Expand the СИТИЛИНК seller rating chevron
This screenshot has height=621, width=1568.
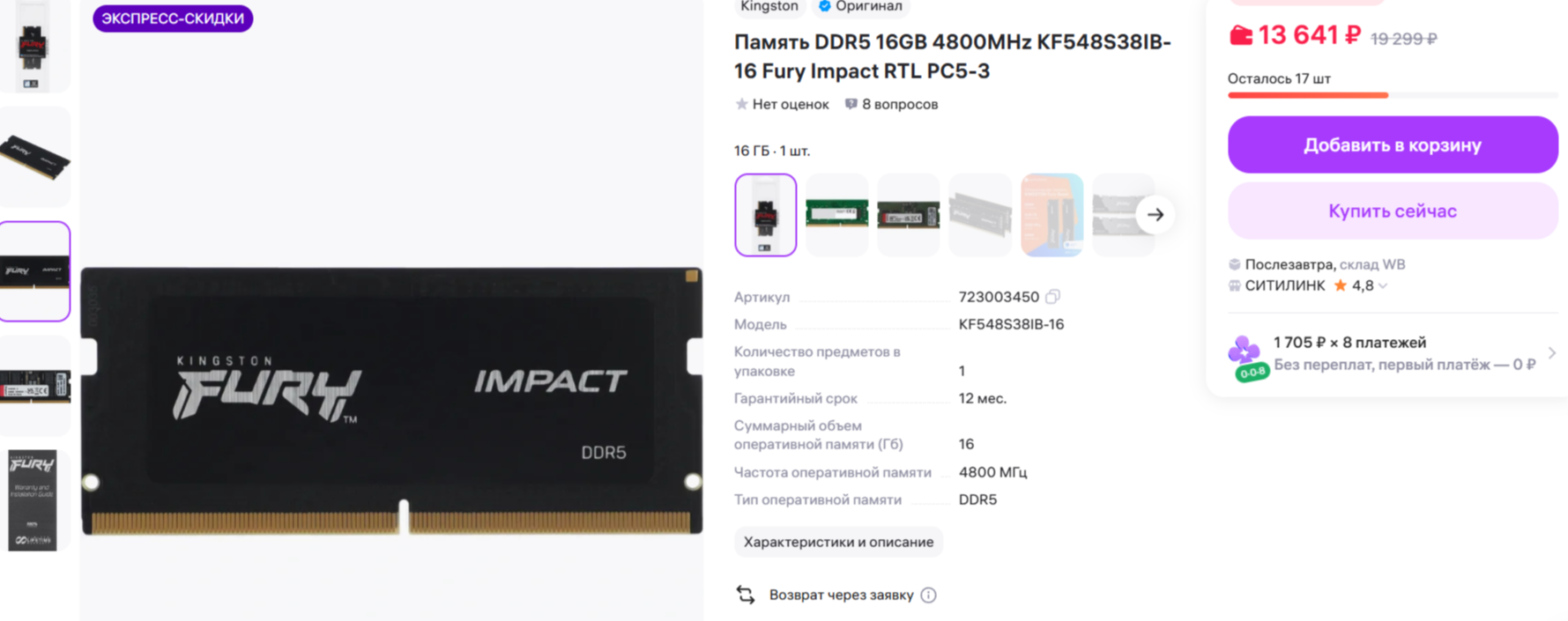click(1383, 286)
